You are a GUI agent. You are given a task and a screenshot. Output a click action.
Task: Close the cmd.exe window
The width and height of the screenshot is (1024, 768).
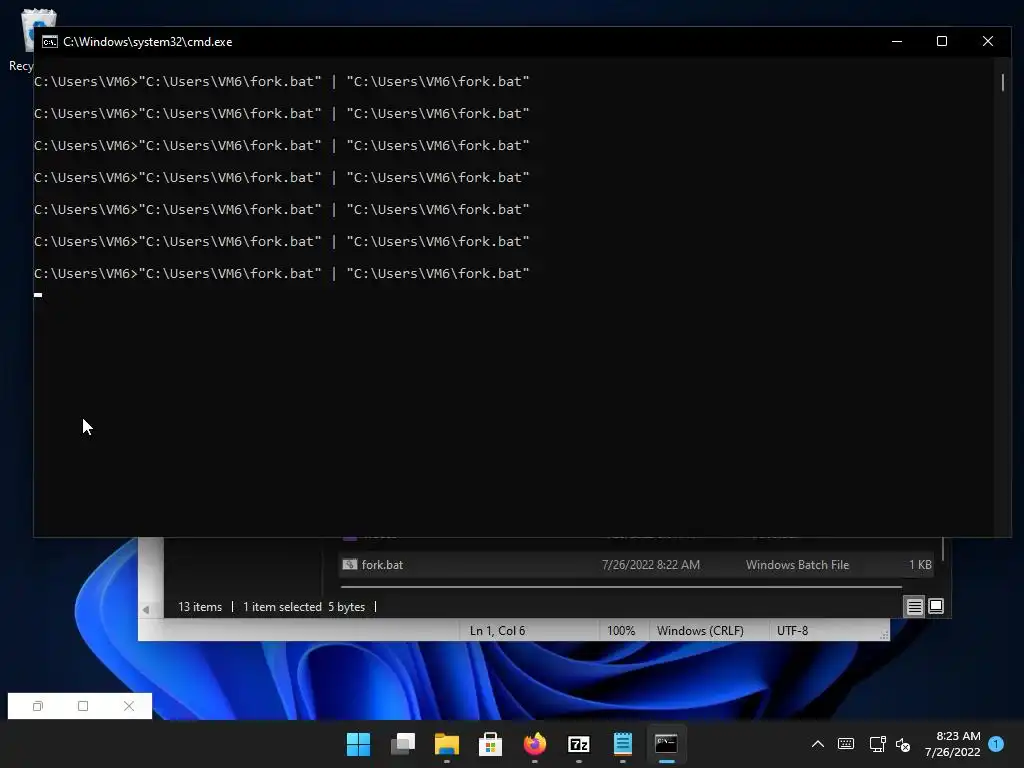[x=987, y=41]
